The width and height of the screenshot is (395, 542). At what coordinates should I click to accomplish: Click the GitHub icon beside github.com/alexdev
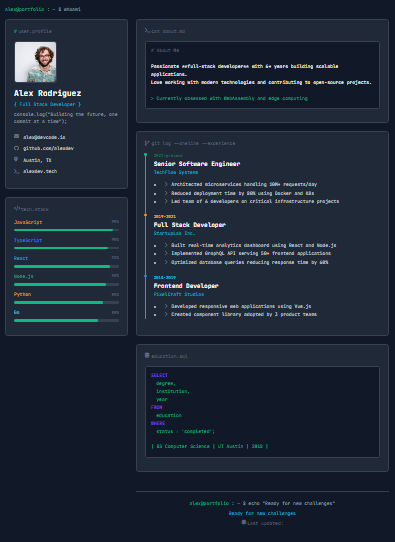coord(16,148)
